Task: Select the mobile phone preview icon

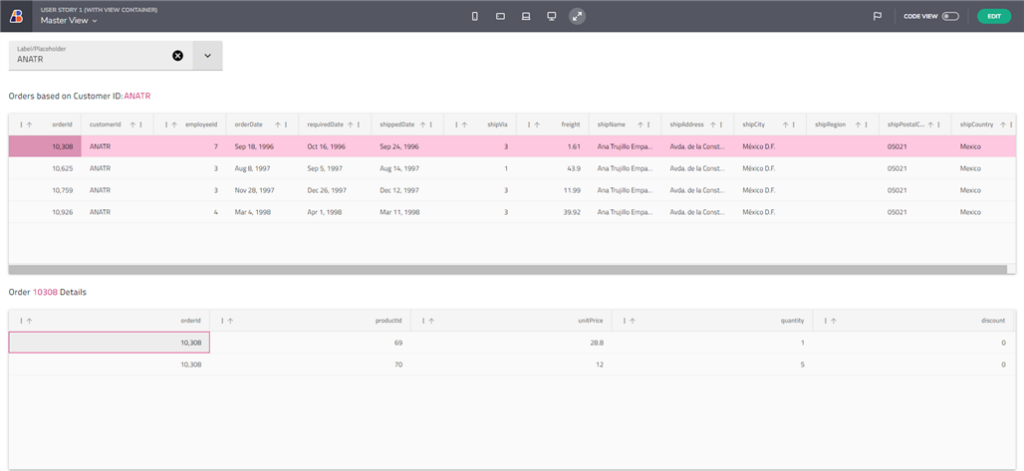Action: point(475,16)
